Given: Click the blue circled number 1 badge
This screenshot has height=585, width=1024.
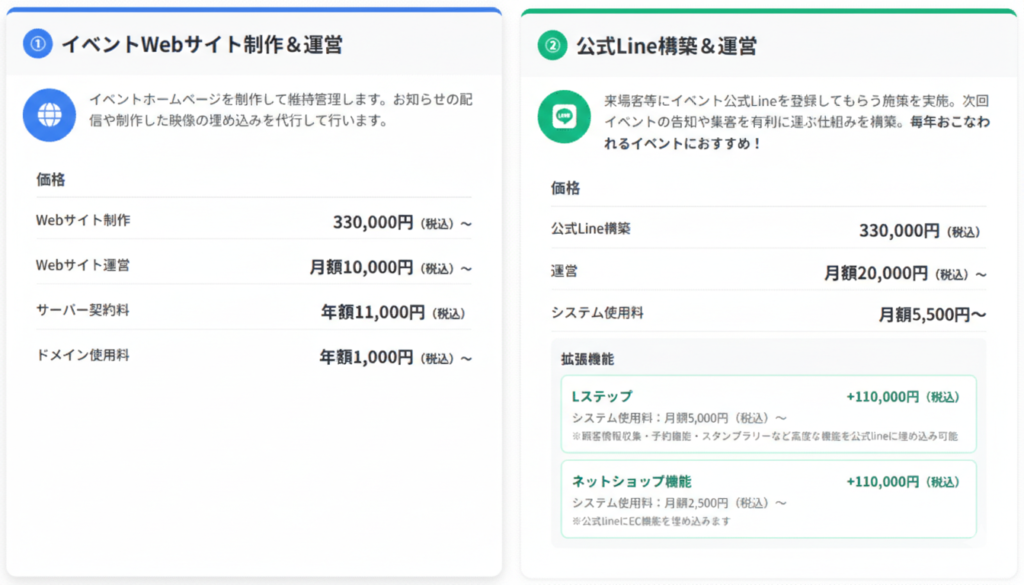Looking at the screenshot, I should pyautogui.click(x=37, y=44).
